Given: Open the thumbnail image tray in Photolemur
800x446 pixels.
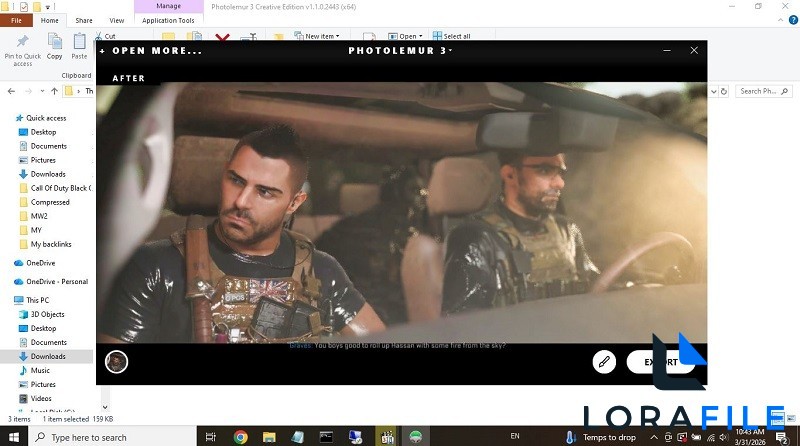Looking at the screenshot, I should point(117,362).
